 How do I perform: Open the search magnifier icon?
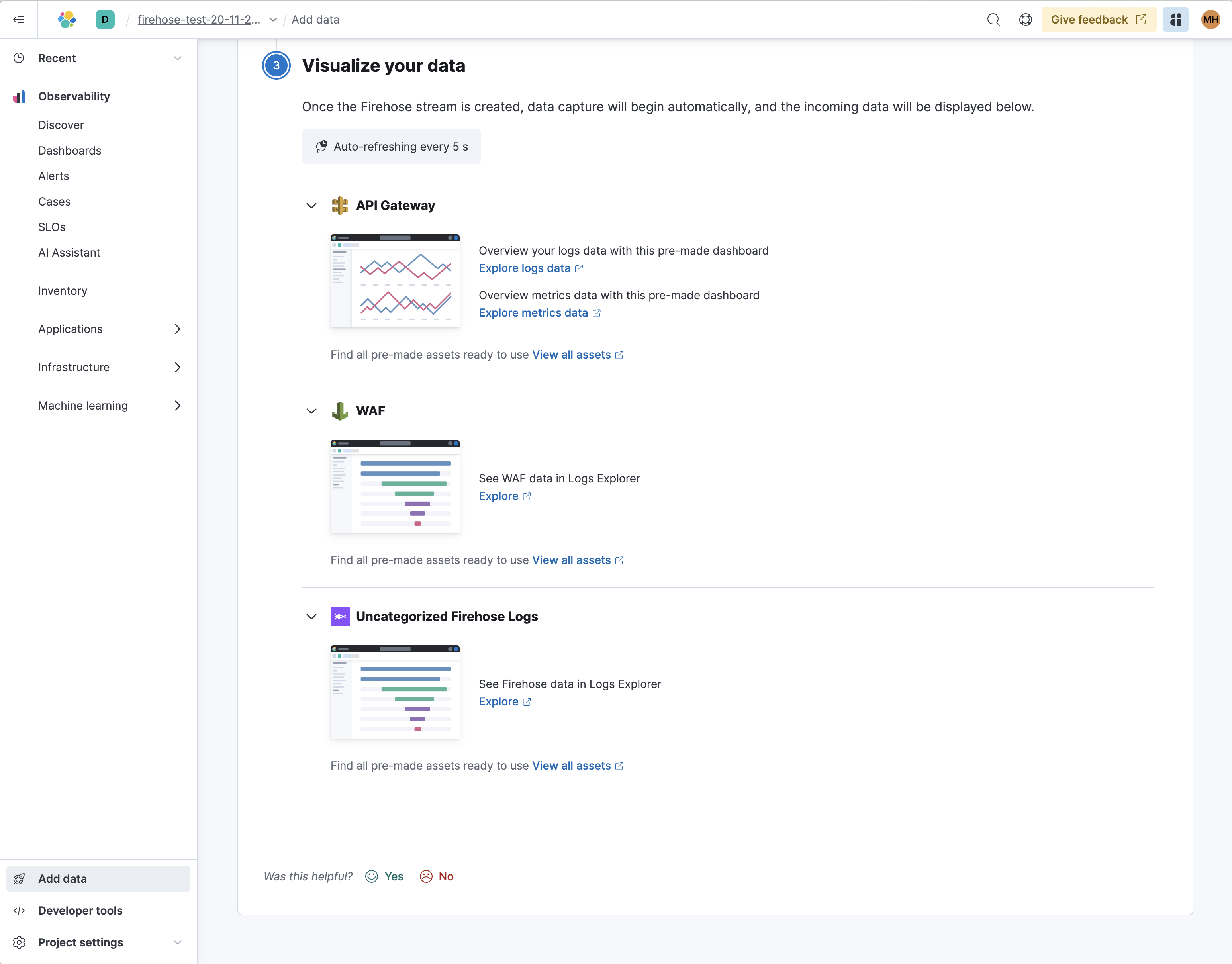pos(993,20)
